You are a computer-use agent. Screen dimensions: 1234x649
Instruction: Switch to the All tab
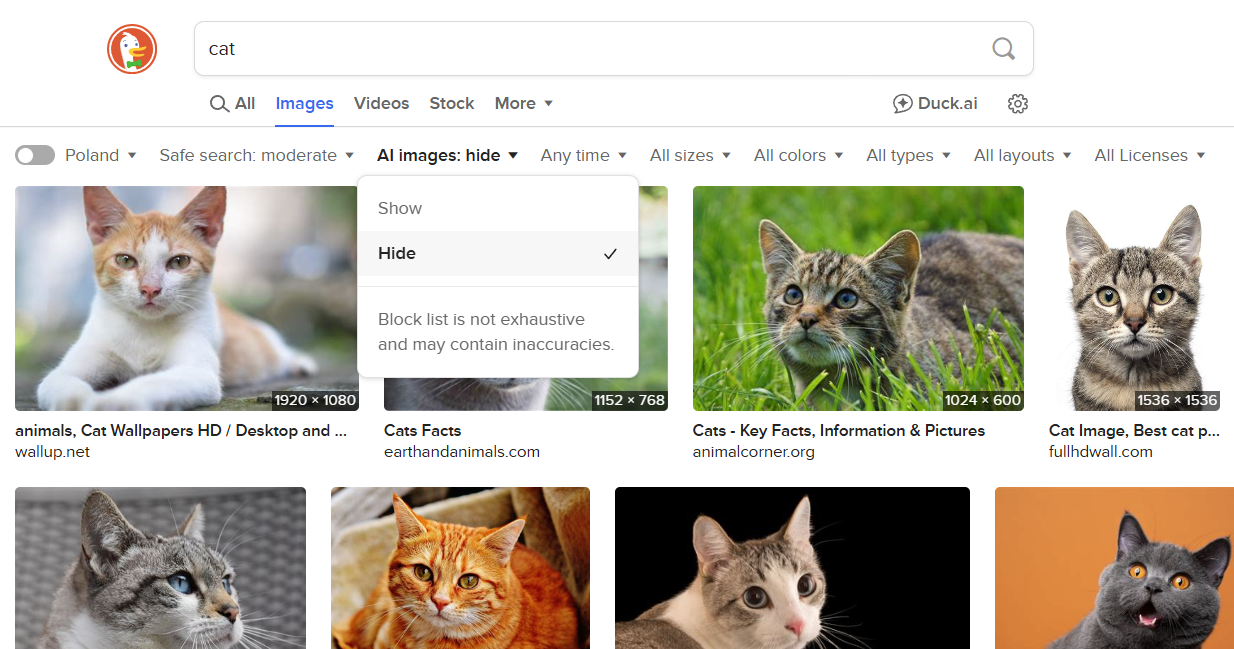[232, 103]
